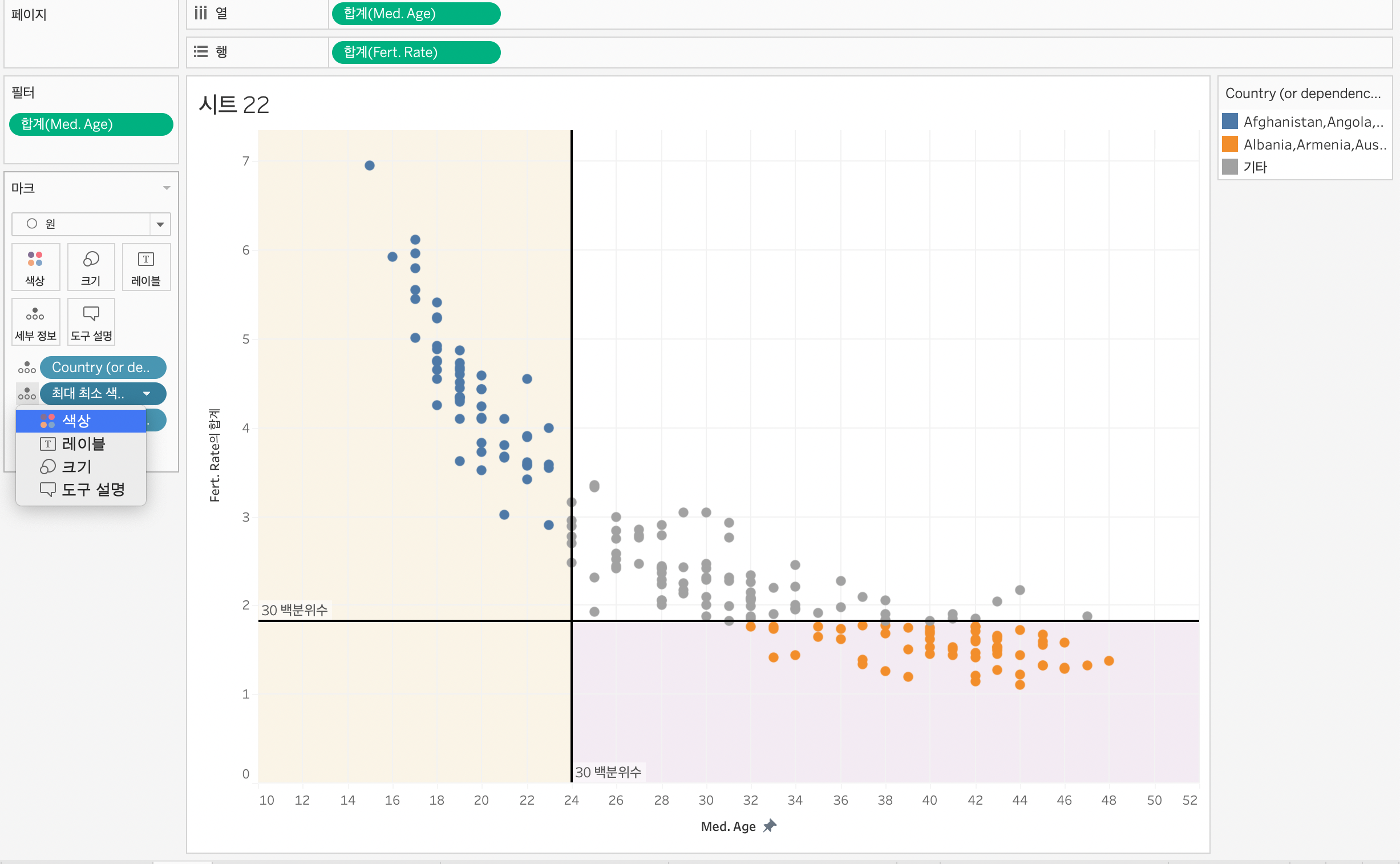This screenshot has height=864, width=1400.
Task: Click the orange Albania,Armenia legend swatch
Action: (1230, 144)
